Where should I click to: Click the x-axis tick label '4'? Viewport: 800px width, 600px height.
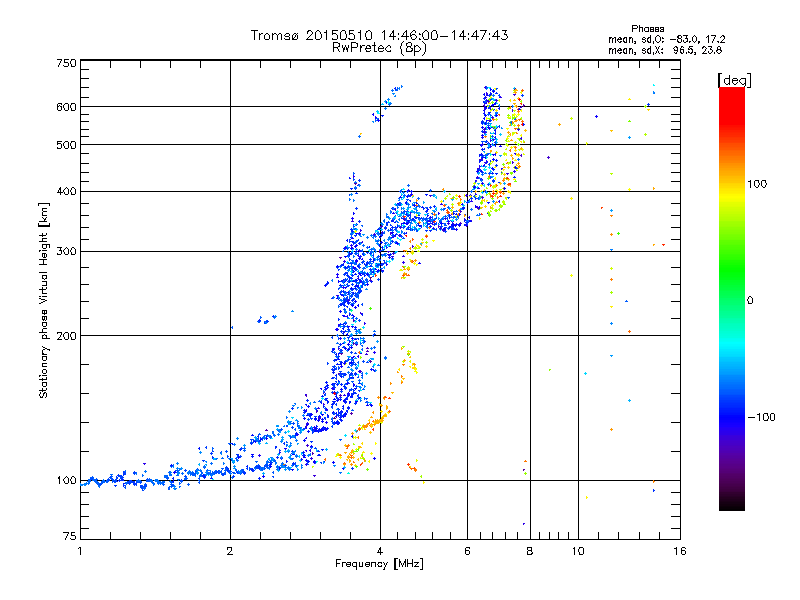380,551
